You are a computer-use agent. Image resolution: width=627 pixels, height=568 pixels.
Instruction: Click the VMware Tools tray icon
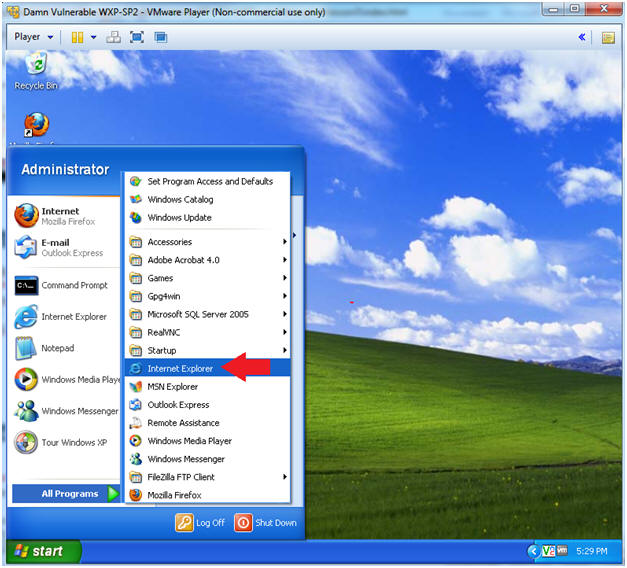tap(562, 551)
